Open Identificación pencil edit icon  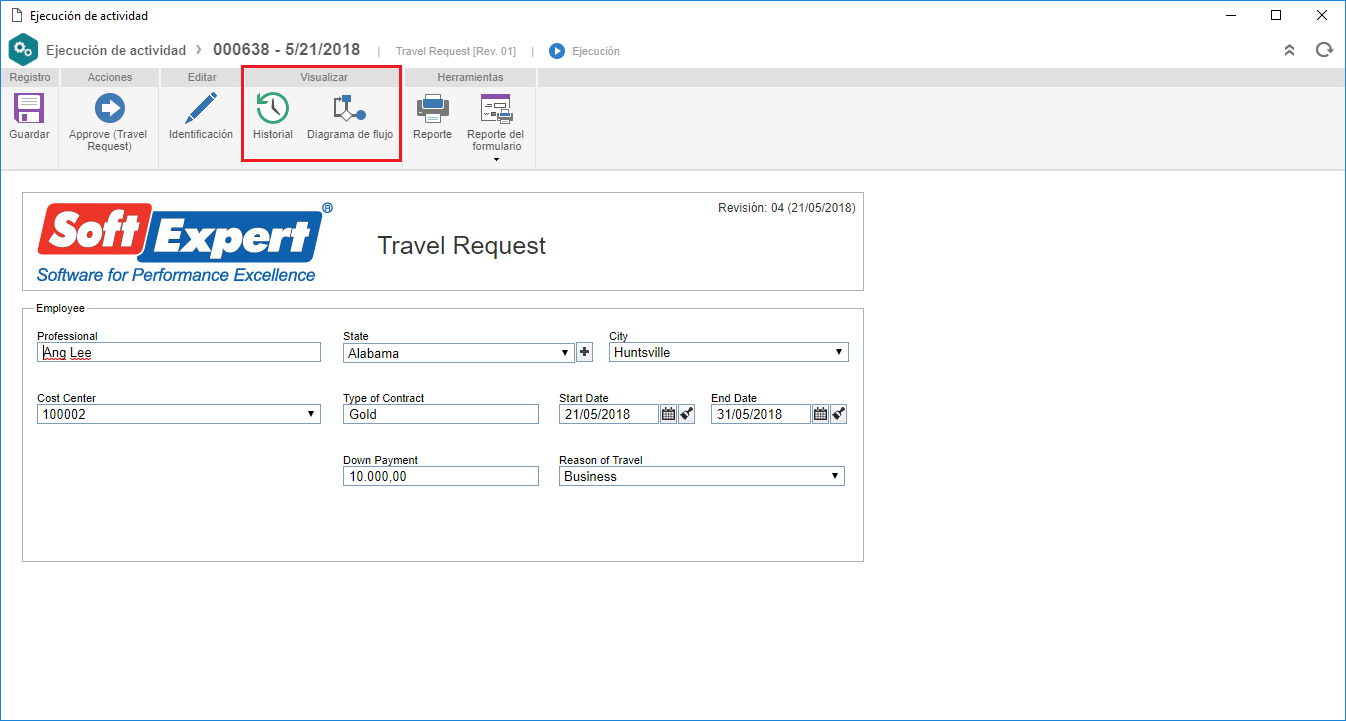tap(201, 108)
